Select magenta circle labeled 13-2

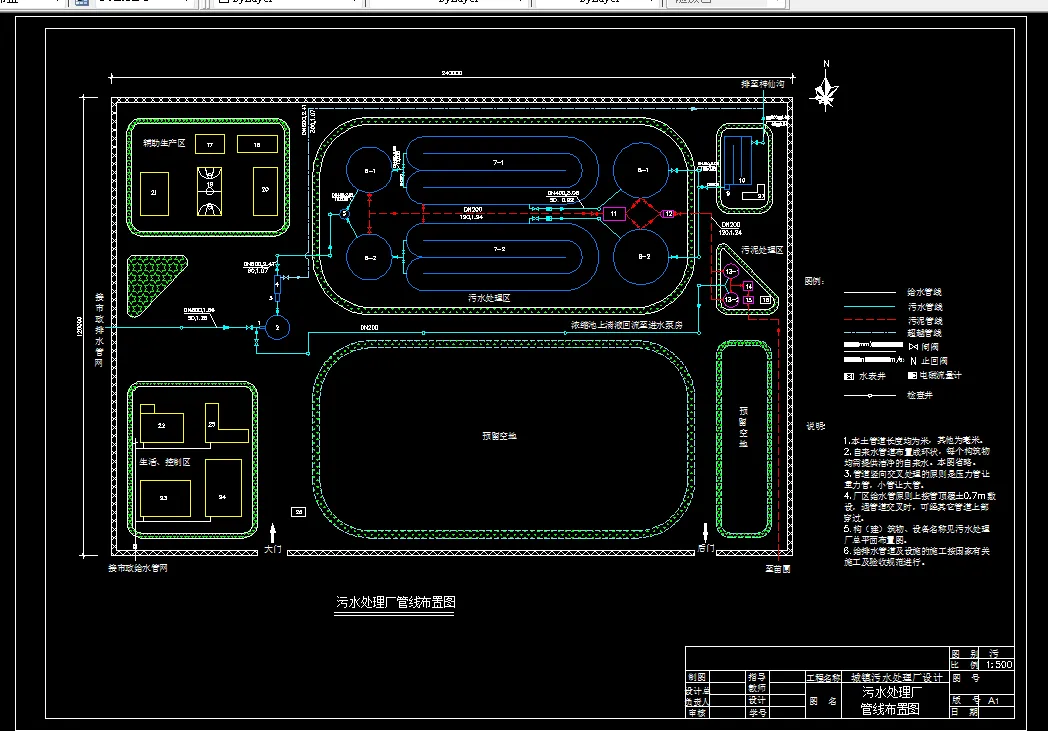tap(731, 299)
